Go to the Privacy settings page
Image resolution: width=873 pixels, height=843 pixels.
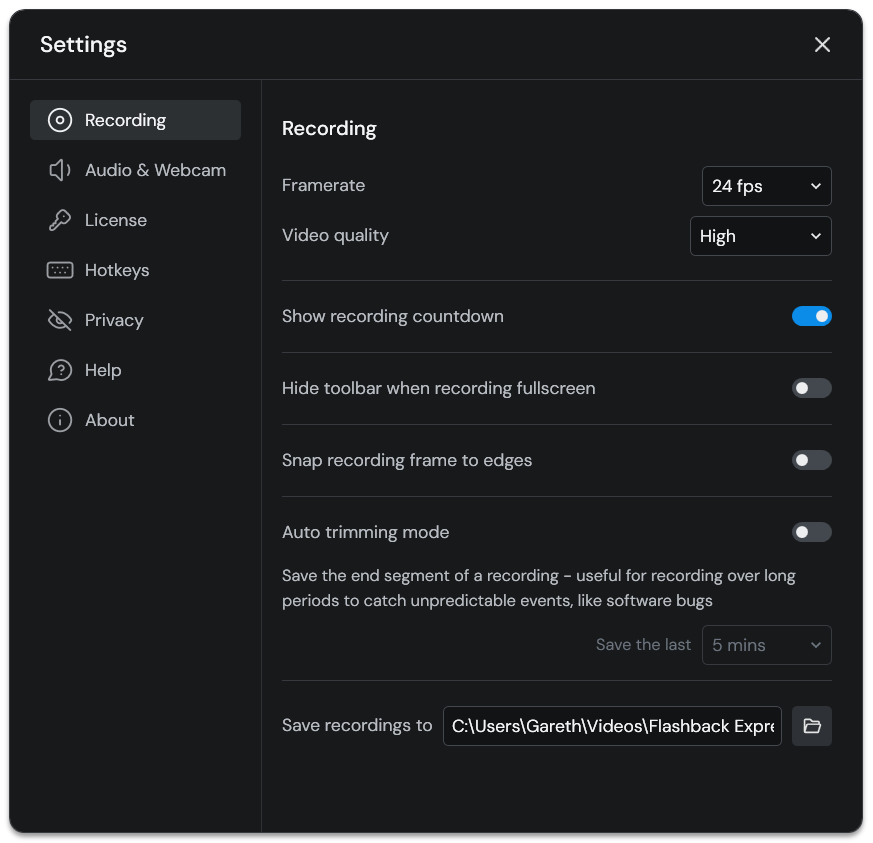point(114,320)
